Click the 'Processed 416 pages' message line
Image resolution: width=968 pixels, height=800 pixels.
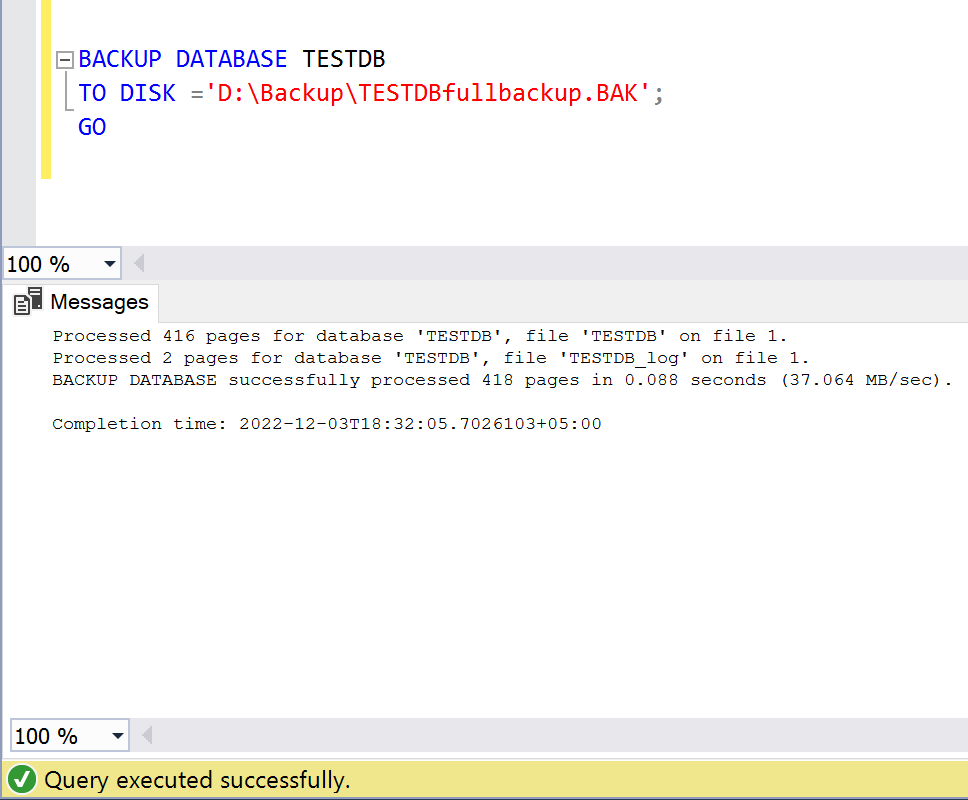[x=420, y=336]
